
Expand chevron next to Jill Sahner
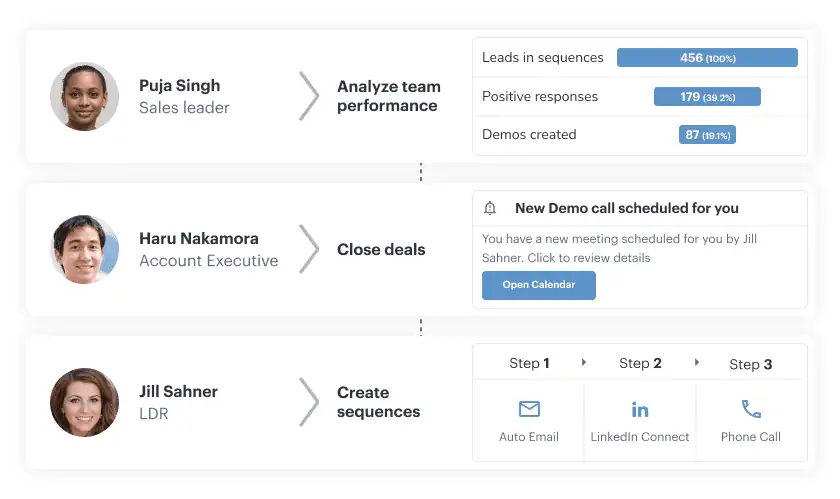(x=309, y=402)
